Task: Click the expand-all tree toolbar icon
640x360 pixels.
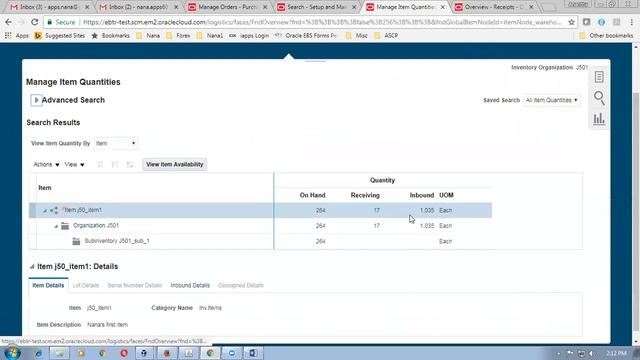Action: click(100, 164)
